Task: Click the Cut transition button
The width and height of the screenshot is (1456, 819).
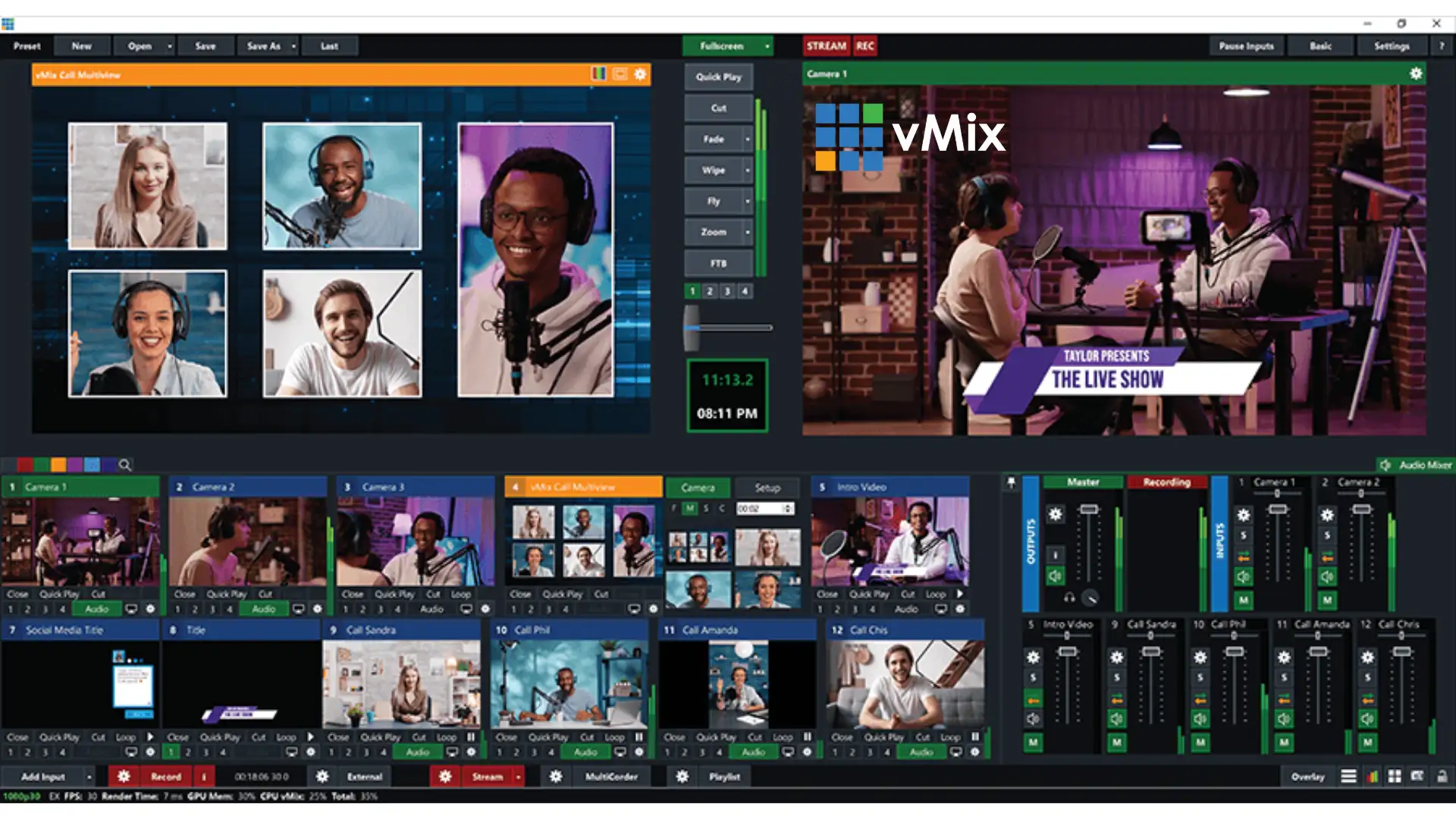Action: pyautogui.click(x=718, y=108)
